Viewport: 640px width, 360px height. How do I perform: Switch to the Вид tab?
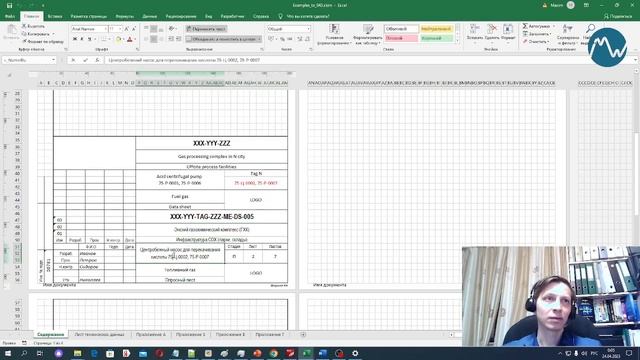click(209, 16)
